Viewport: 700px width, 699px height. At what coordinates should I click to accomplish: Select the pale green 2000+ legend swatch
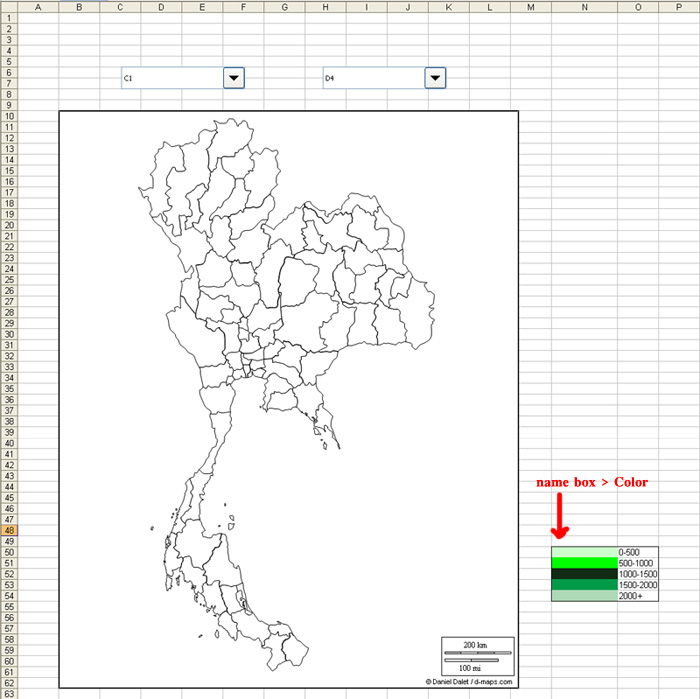(583, 596)
